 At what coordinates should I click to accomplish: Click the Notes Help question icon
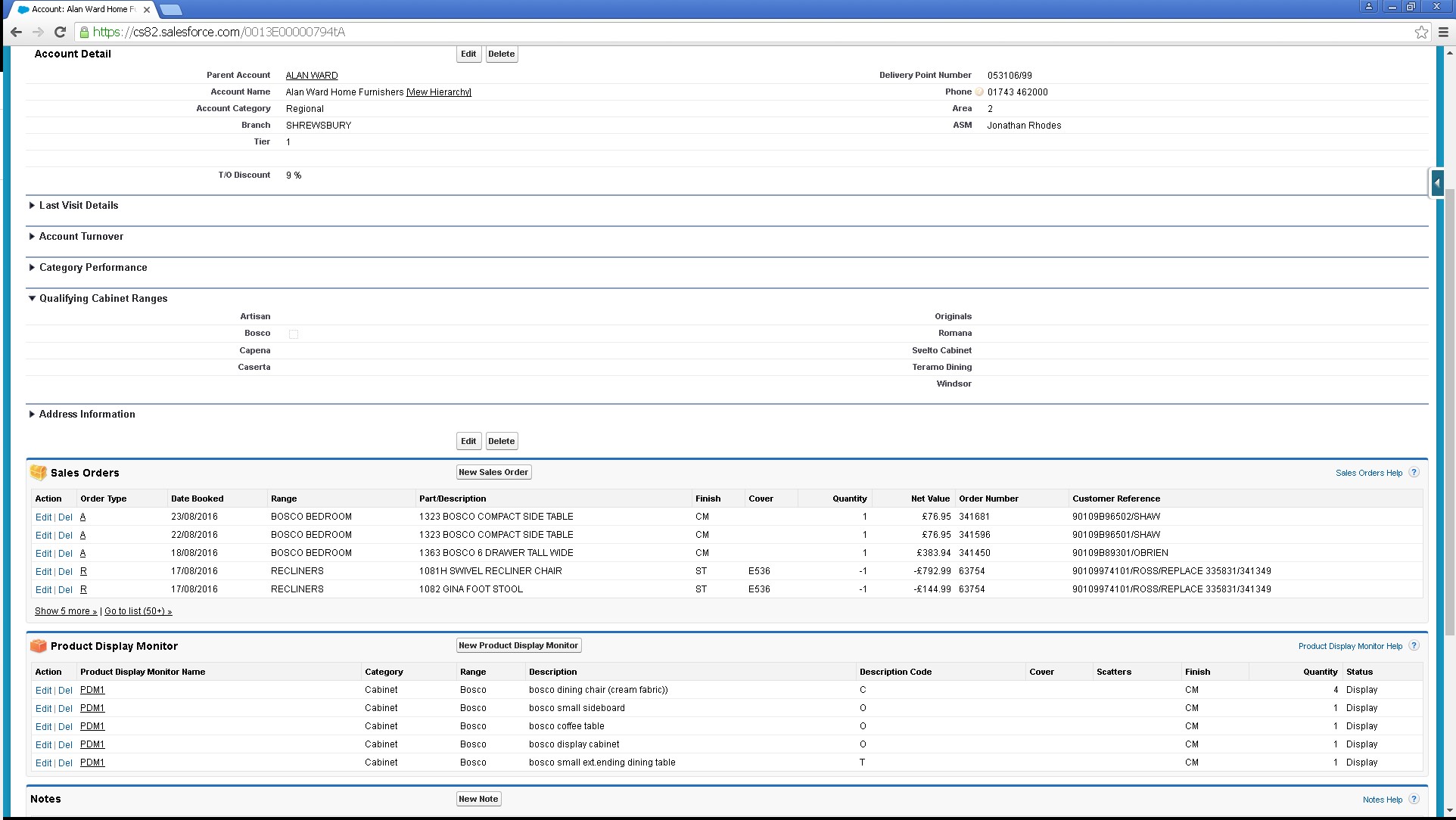(x=1414, y=800)
